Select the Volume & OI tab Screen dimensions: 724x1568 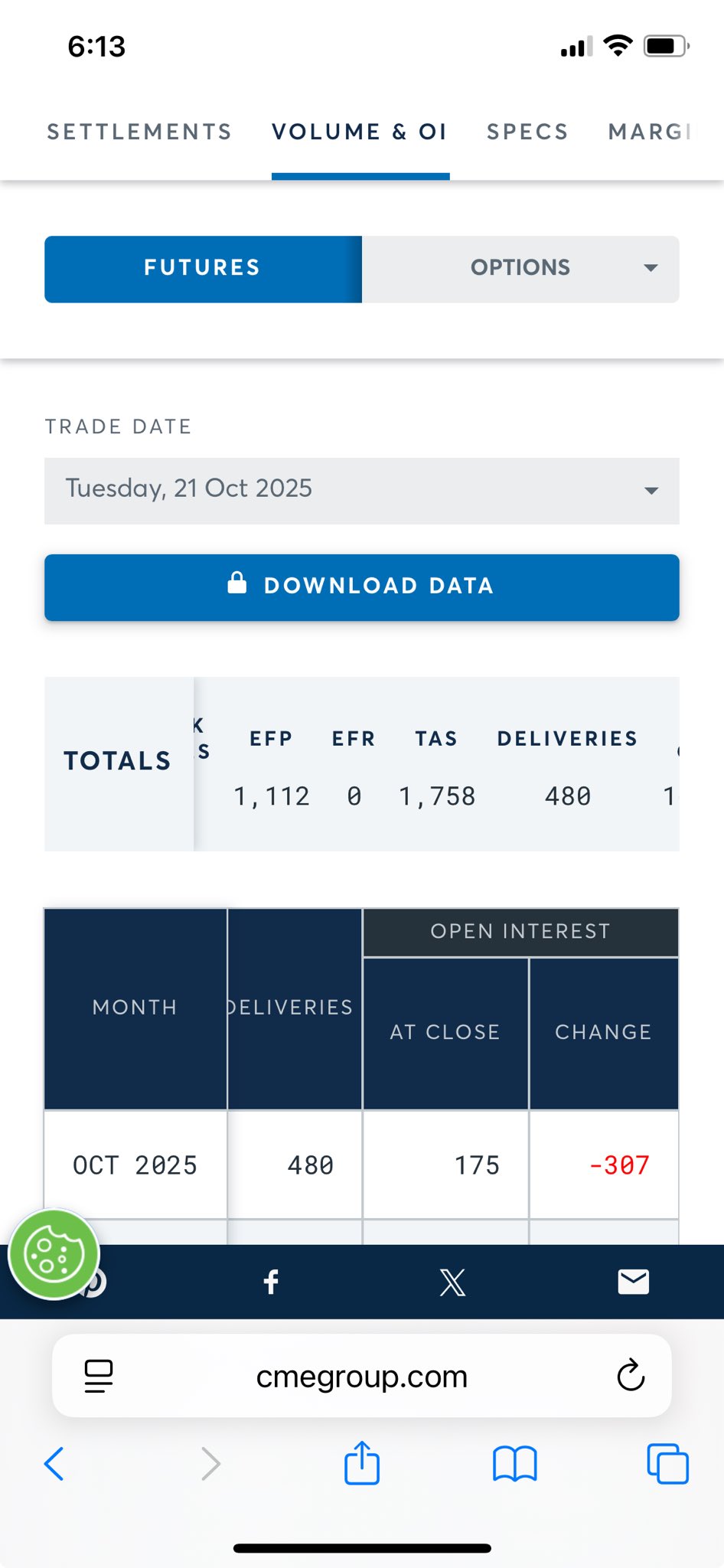click(360, 132)
